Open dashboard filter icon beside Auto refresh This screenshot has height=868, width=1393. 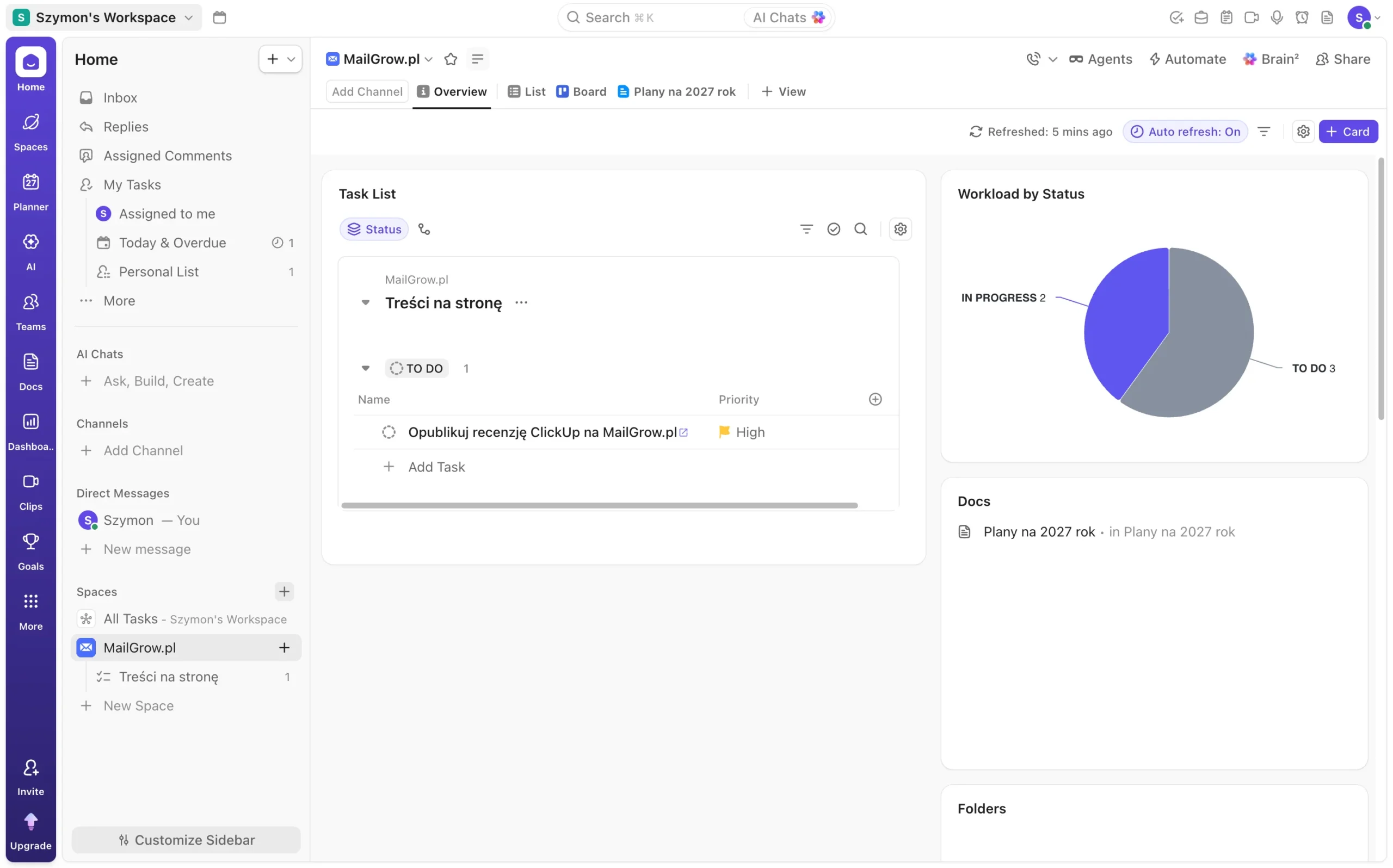(1264, 132)
